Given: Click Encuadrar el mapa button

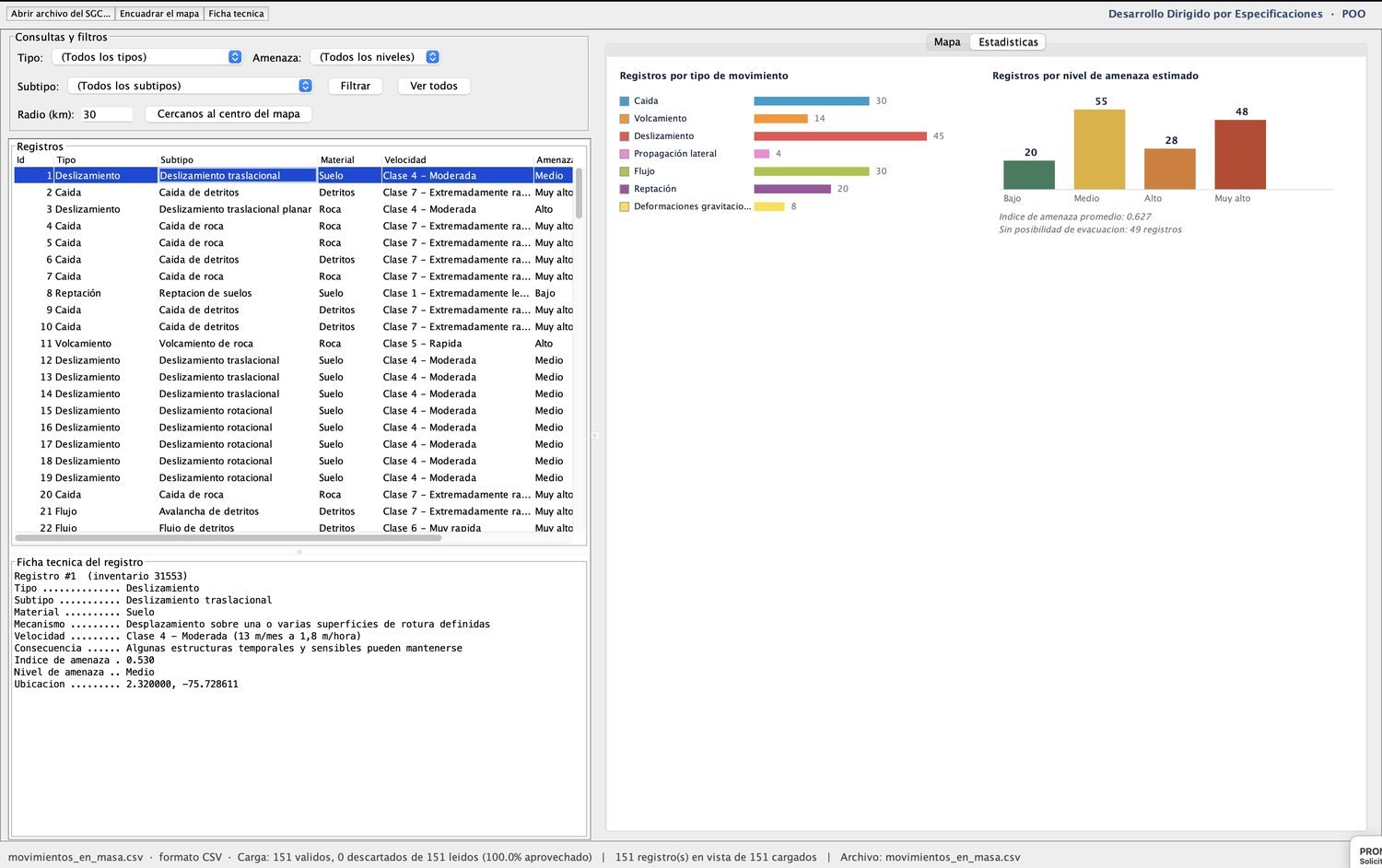Looking at the screenshot, I should click(159, 14).
